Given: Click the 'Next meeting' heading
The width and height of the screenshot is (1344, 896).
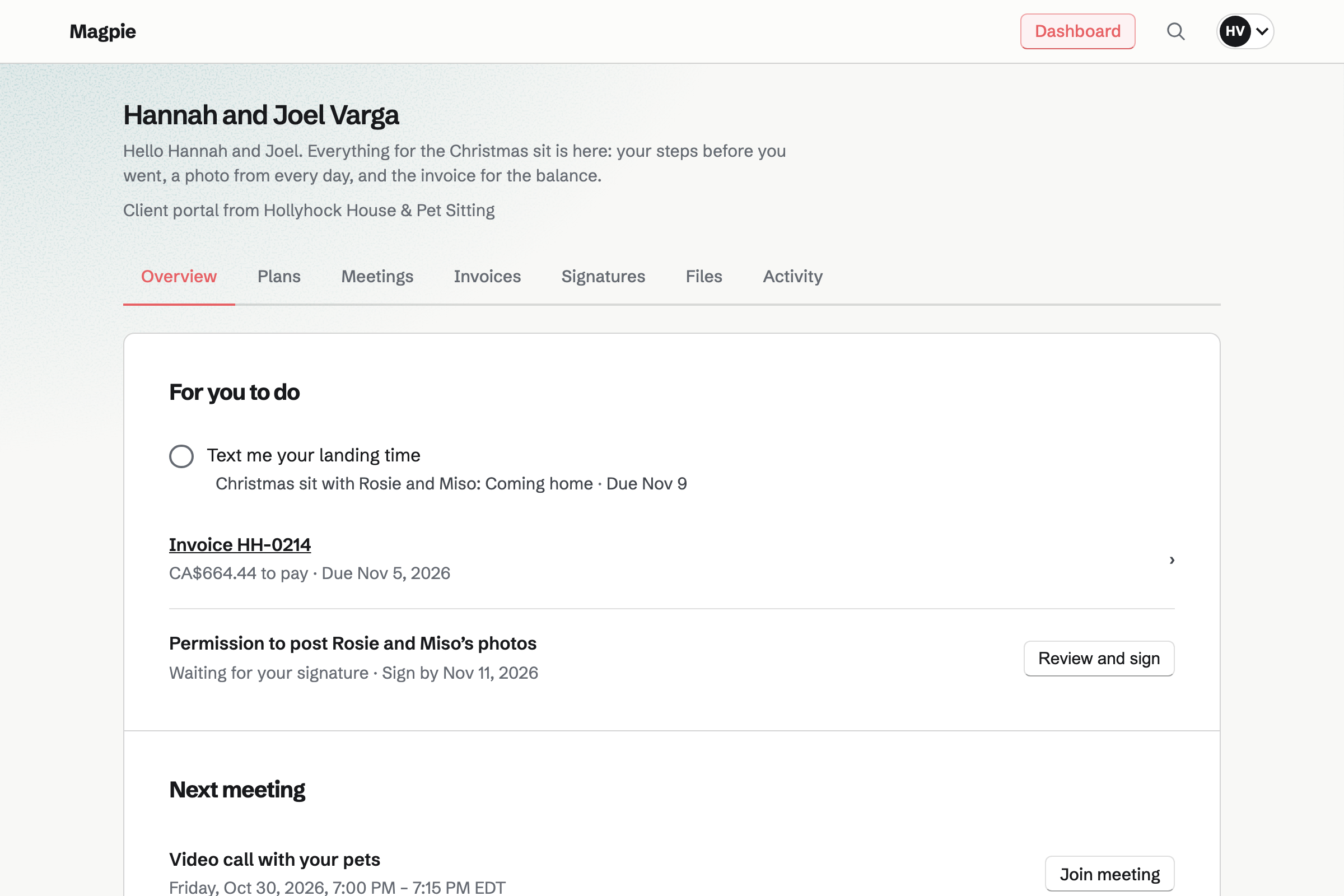Looking at the screenshot, I should tap(237, 790).
